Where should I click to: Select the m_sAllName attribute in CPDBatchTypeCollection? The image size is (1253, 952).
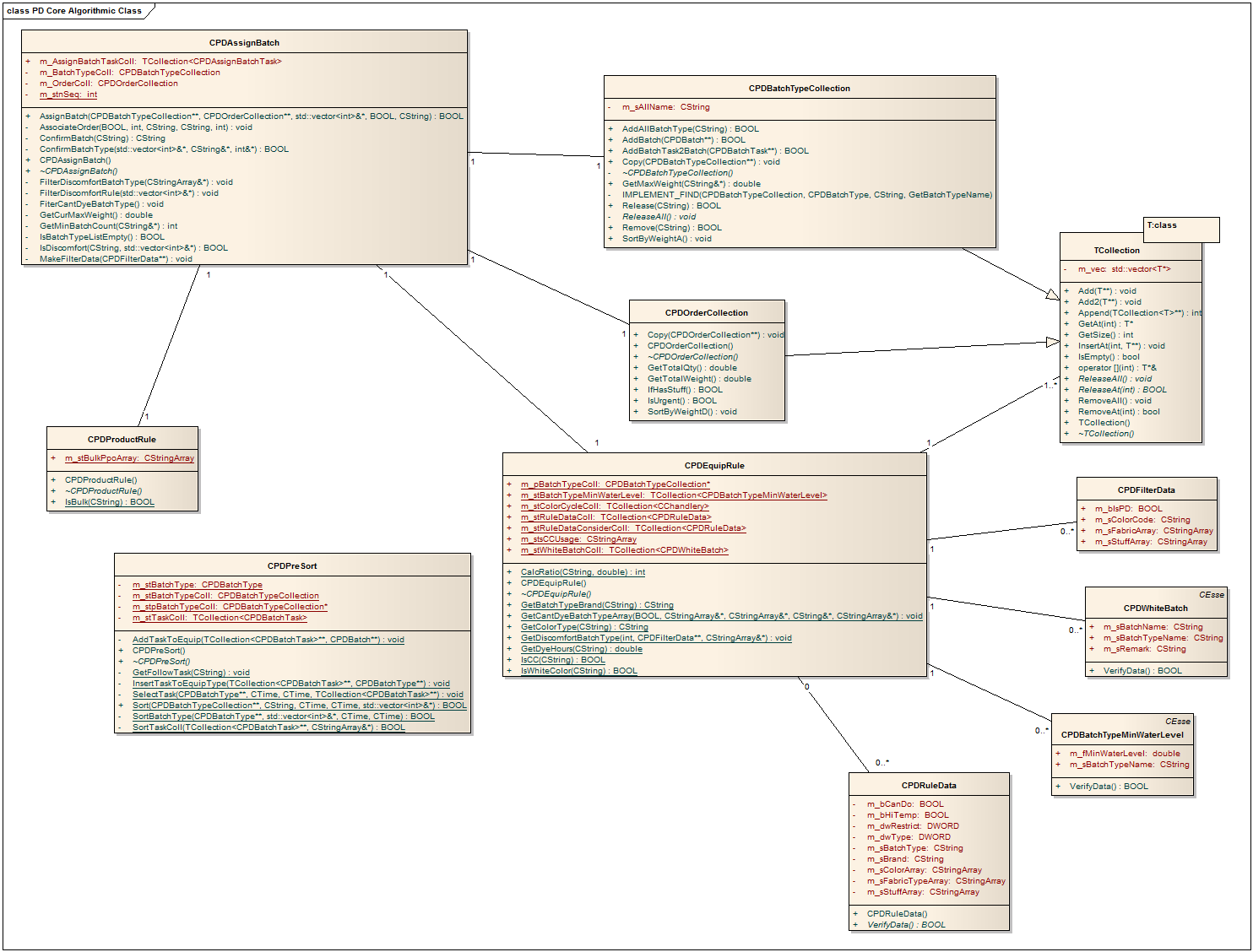(665, 107)
